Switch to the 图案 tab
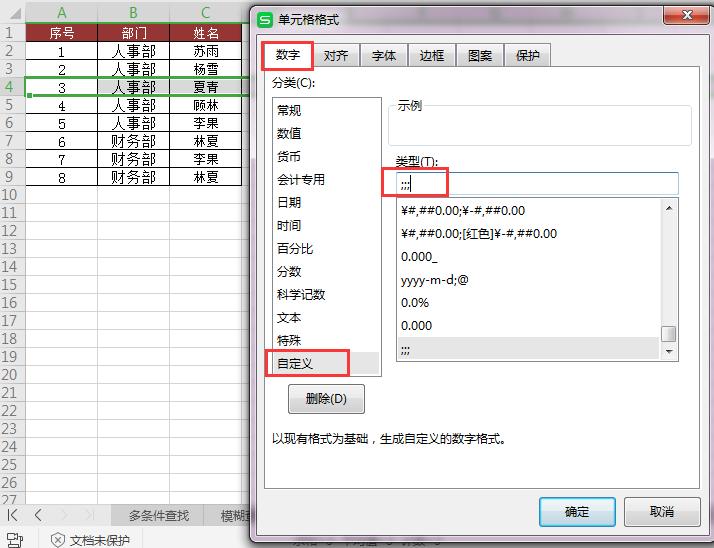The image size is (714, 548). [x=480, y=56]
